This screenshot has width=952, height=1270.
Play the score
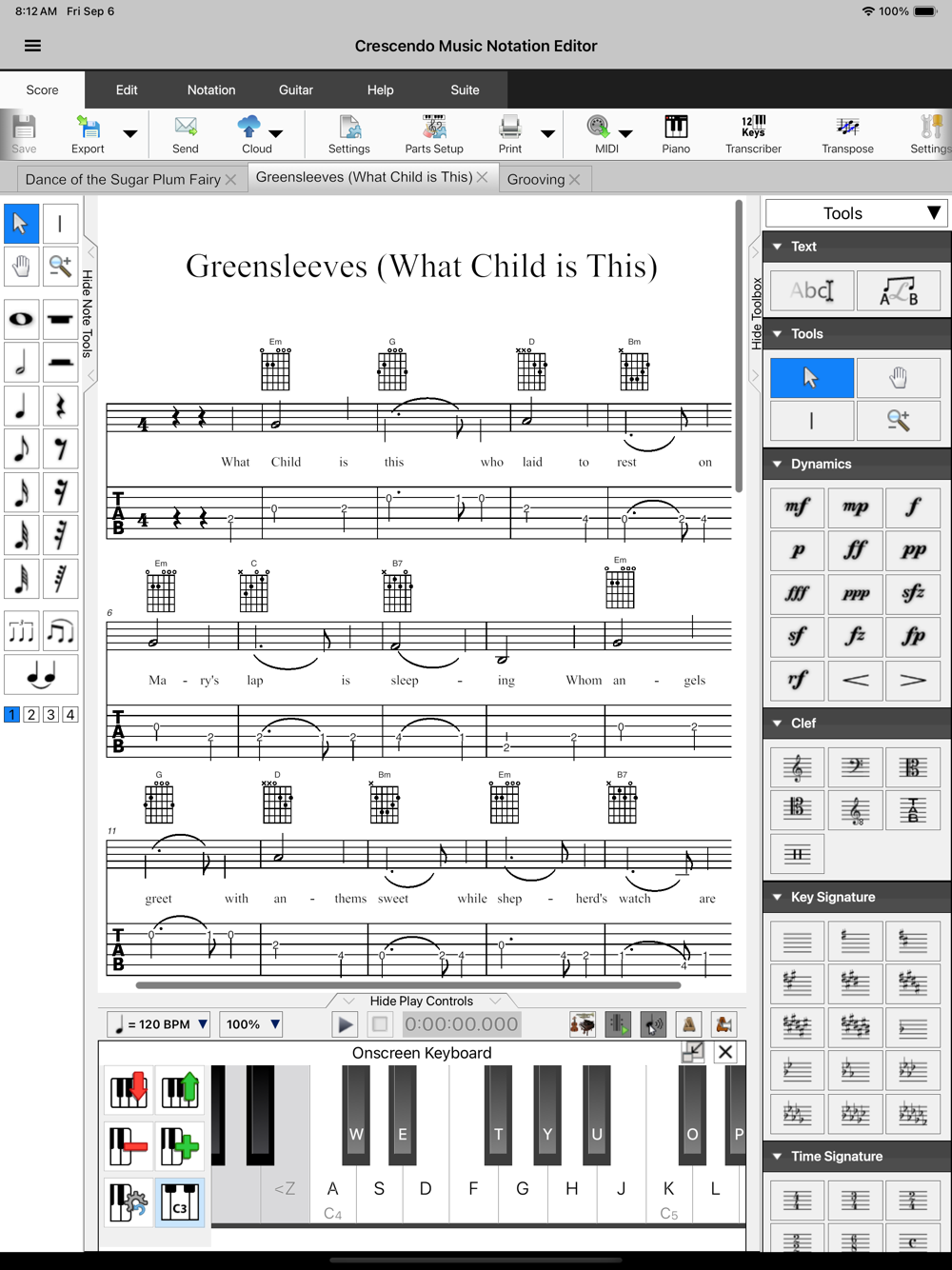pos(345,1024)
